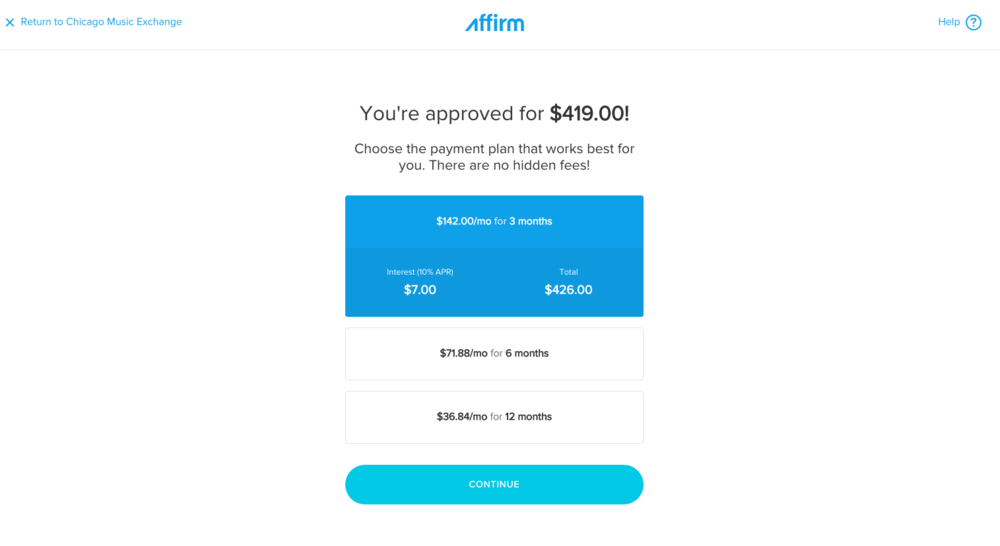Click the $426.00 total amount
This screenshot has height=546, width=1000.
click(x=568, y=290)
